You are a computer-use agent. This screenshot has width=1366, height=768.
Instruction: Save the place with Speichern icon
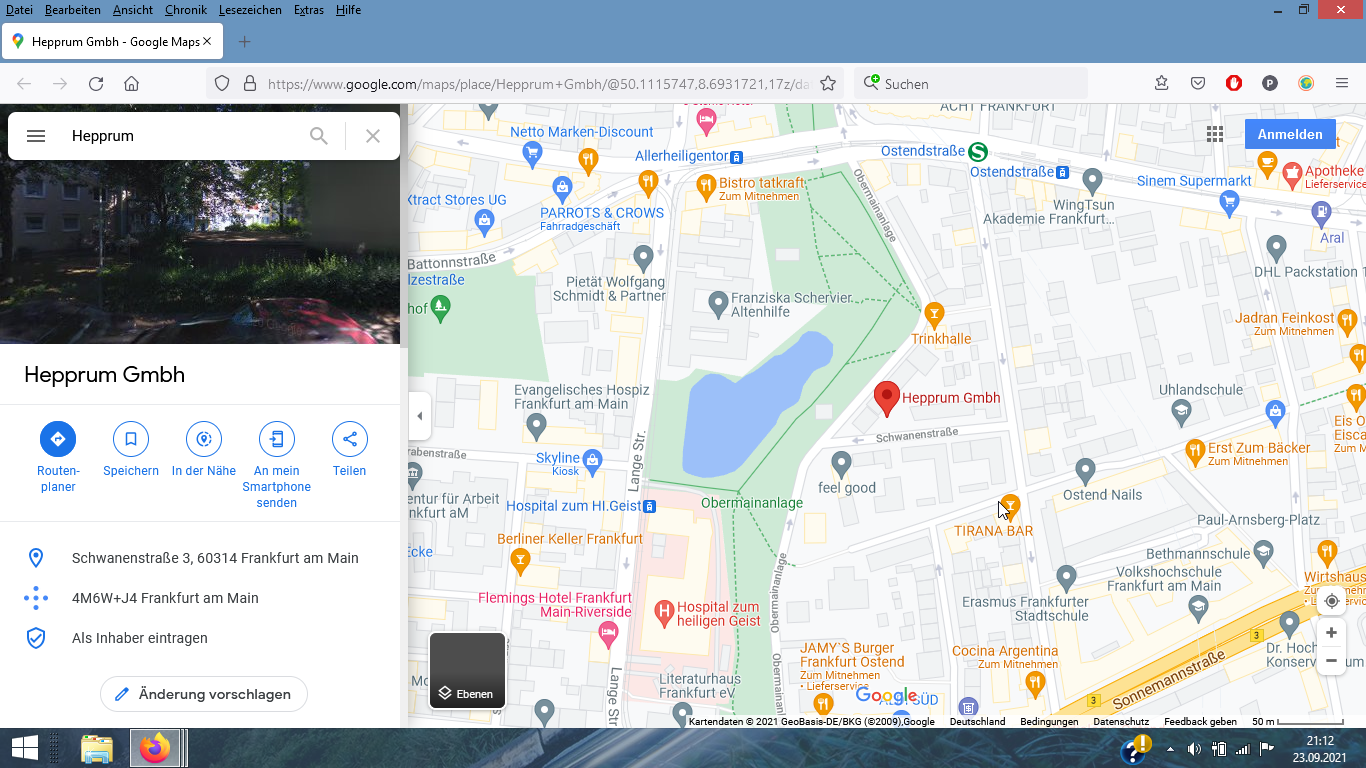pyautogui.click(x=131, y=439)
